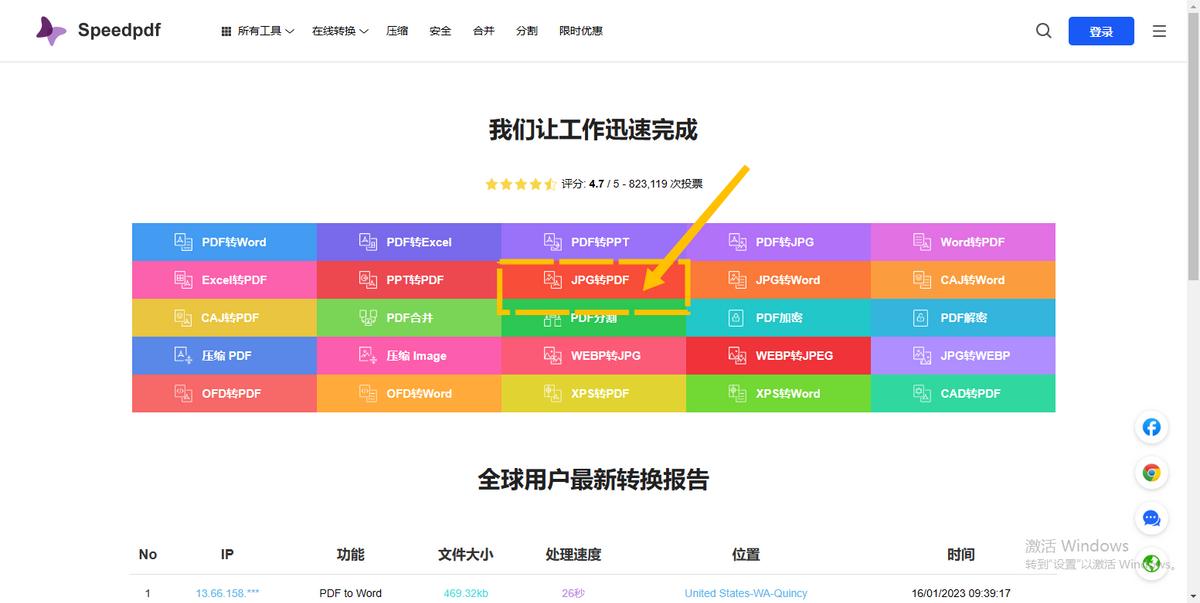The height and width of the screenshot is (603, 1200).
Task: Select the PDF转Word tool
Action: tap(224, 241)
